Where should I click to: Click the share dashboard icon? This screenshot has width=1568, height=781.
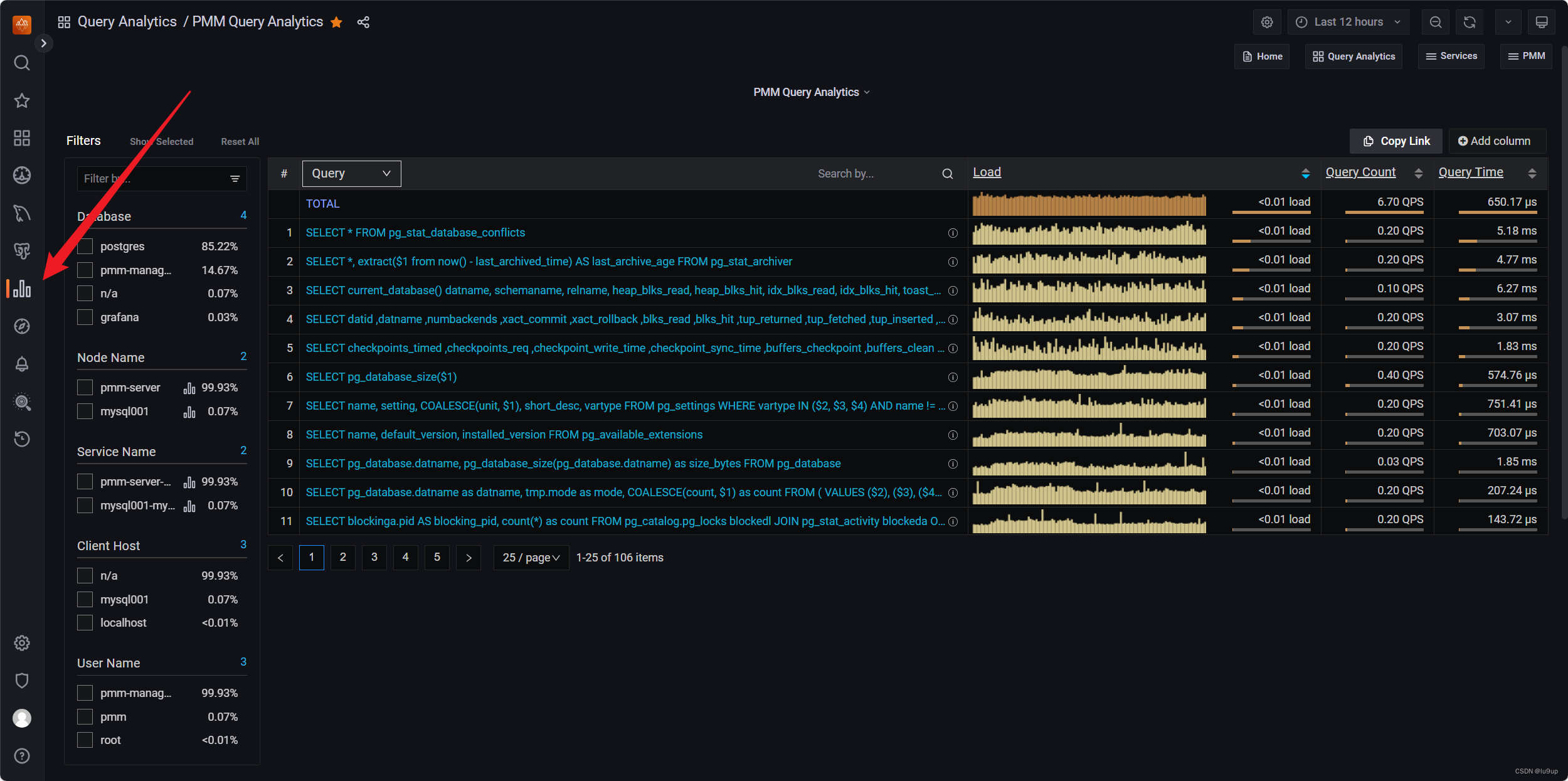coord(363,22)
